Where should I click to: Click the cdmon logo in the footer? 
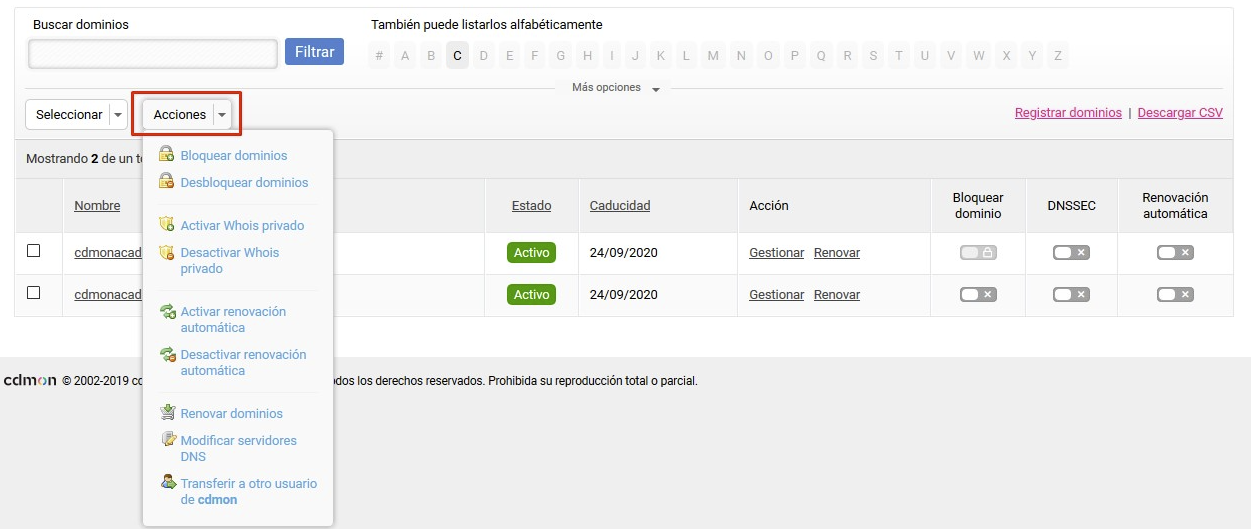(30, 381)
